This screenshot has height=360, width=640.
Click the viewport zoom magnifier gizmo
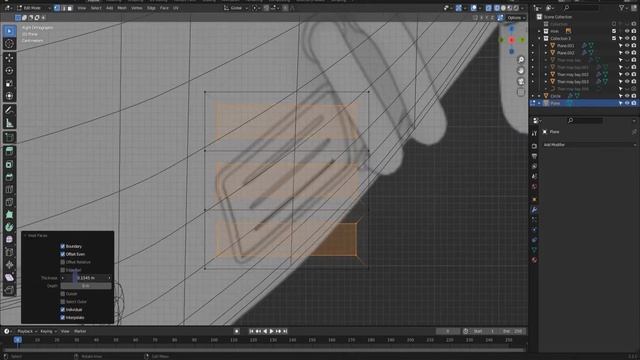[521, 60]
